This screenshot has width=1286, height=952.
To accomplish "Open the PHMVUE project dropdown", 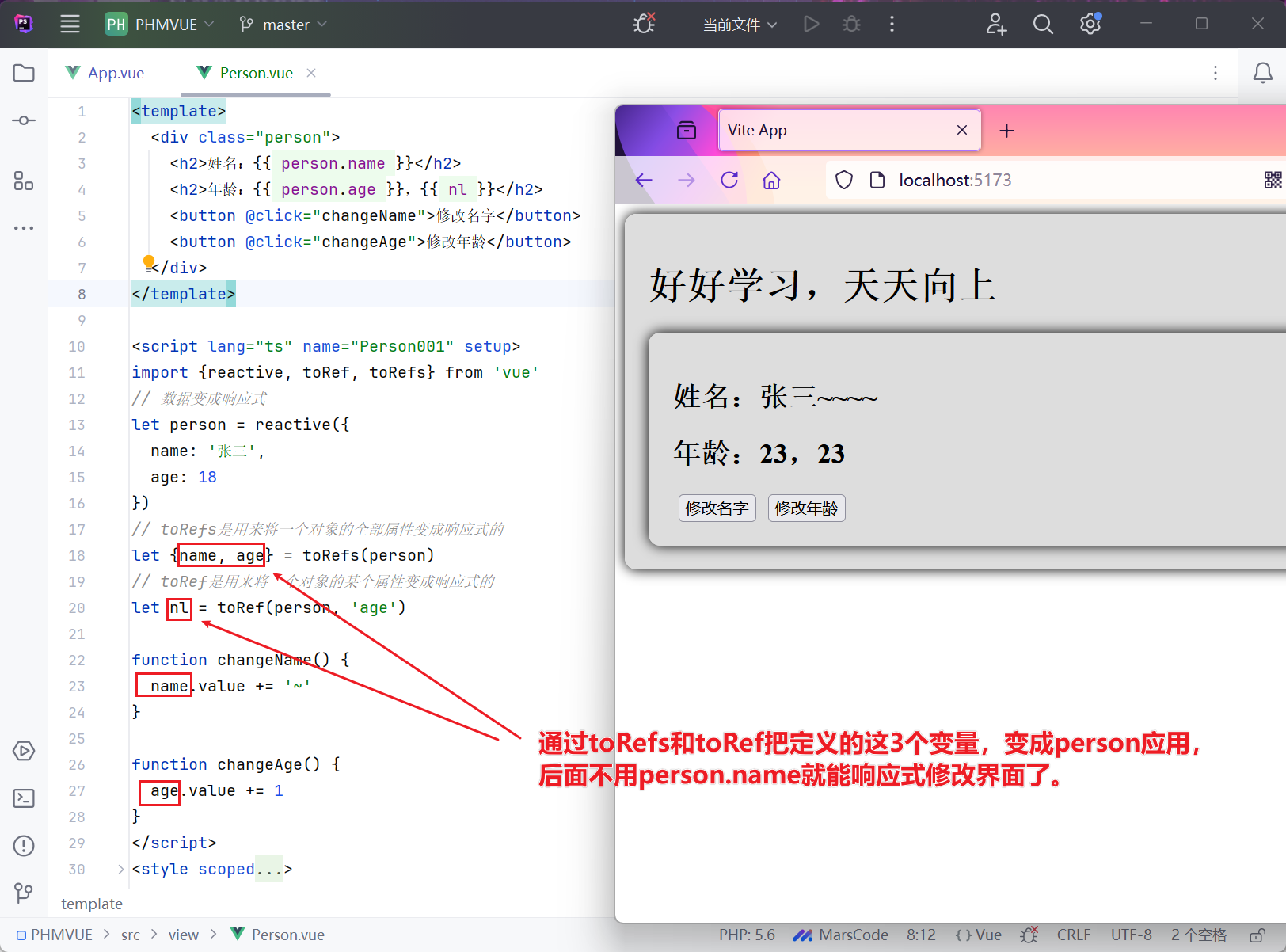I will (160, 24).
